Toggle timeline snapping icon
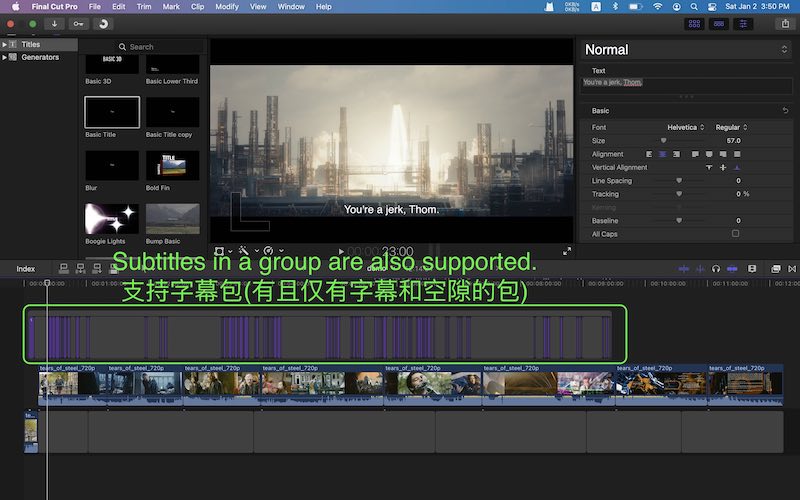The height and width of the screenshot is (500, 800). click(732, 268)
